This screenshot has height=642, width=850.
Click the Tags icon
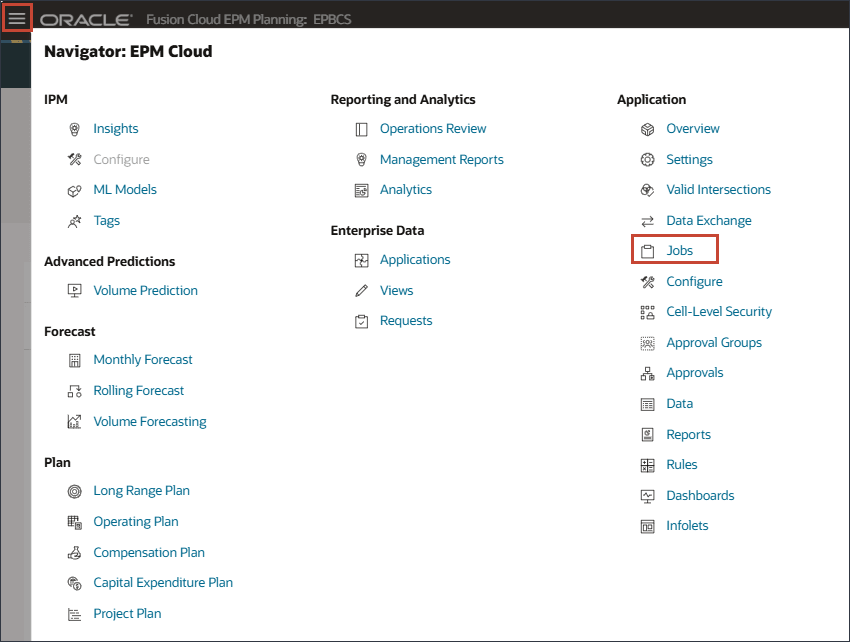tap(74, 221)
